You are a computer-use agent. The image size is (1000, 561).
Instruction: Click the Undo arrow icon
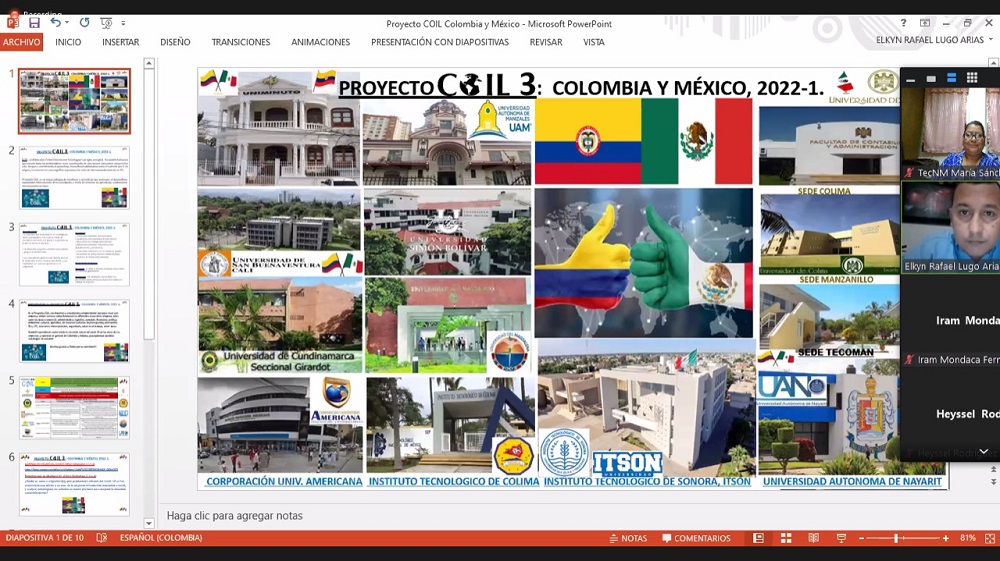coord(56,23)
